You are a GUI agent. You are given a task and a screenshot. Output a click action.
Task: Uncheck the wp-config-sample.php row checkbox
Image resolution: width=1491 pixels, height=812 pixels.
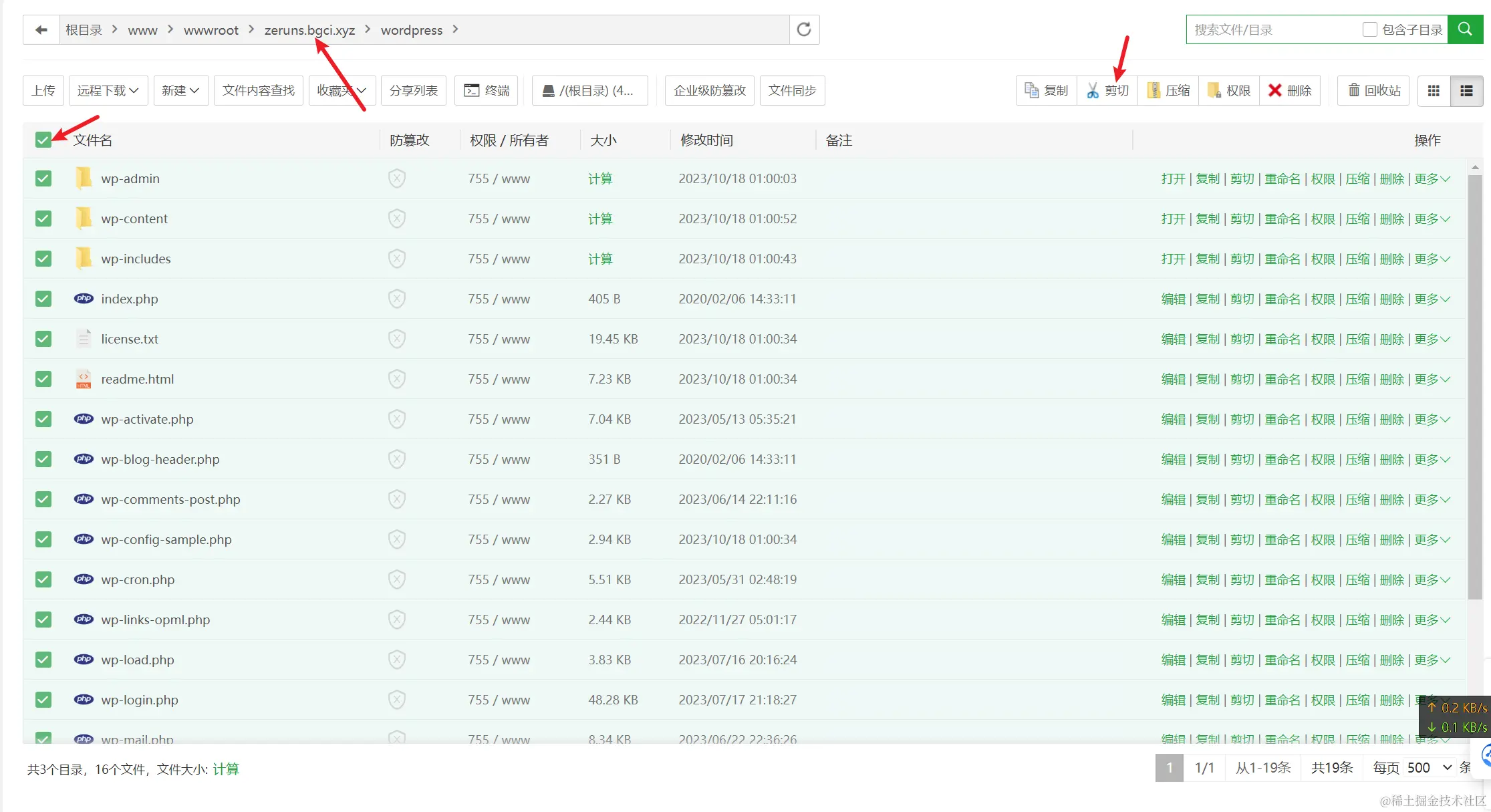point(43,539)
